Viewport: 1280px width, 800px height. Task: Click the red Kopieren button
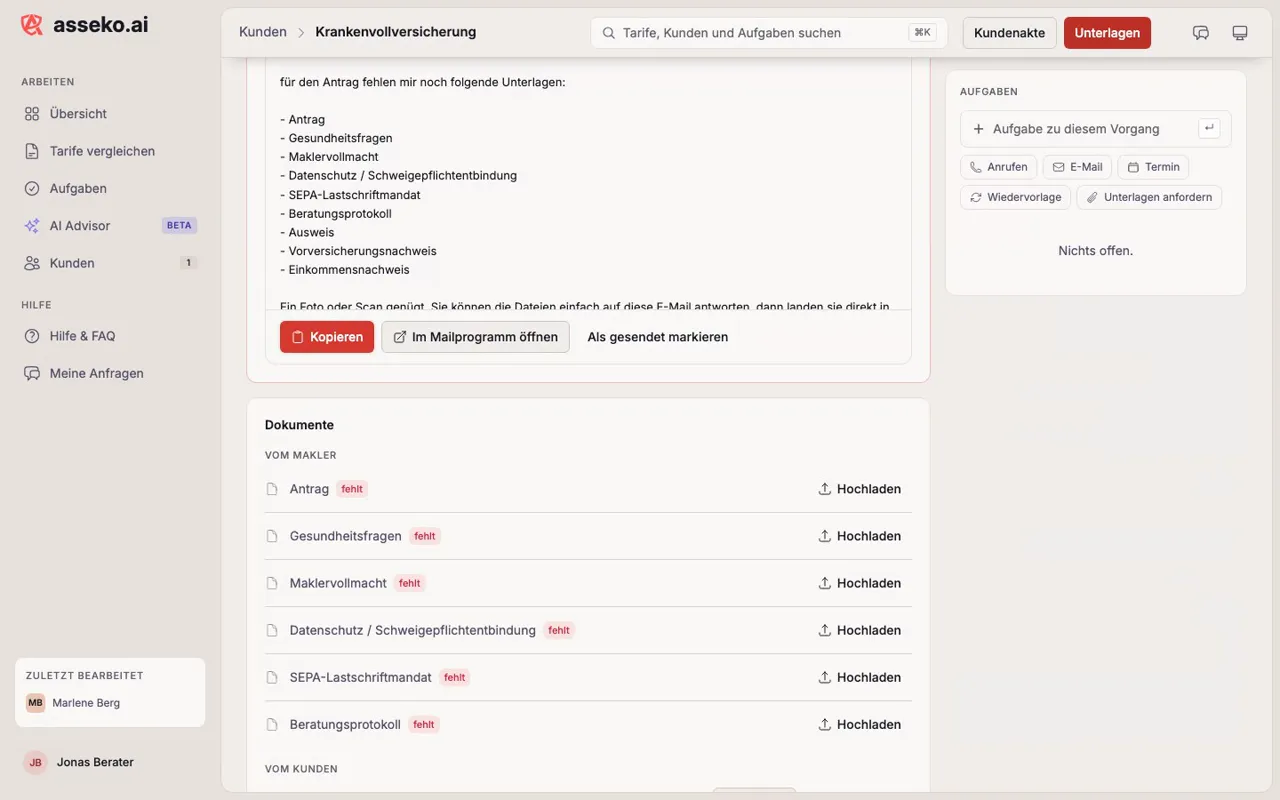[x=327, y=337]
